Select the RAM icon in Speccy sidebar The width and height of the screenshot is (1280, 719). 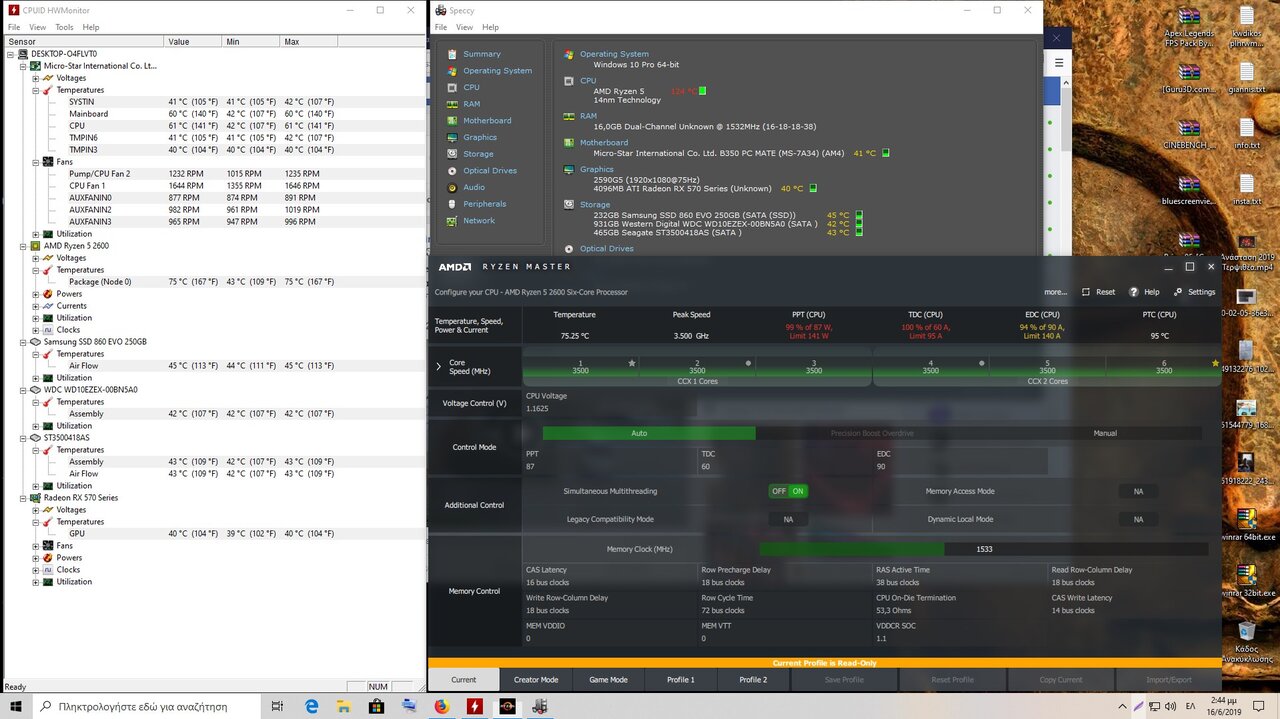(453, 104)
